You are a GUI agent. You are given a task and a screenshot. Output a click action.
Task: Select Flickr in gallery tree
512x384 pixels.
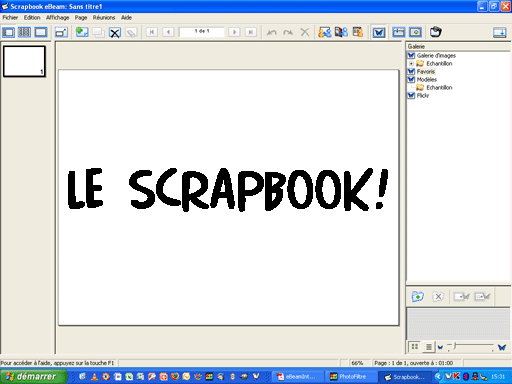tap(423, 95)
